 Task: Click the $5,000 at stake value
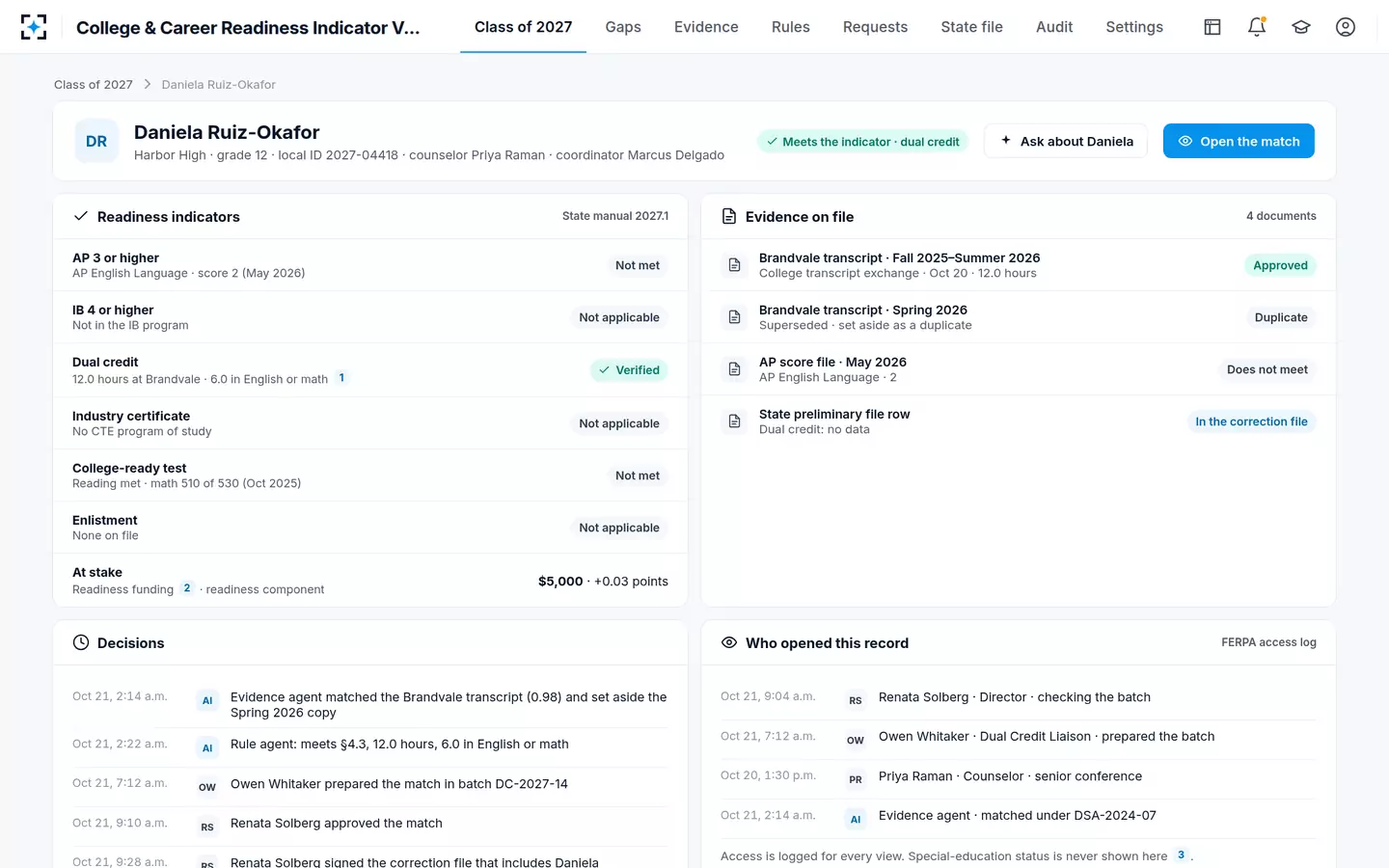click(560, 581)
